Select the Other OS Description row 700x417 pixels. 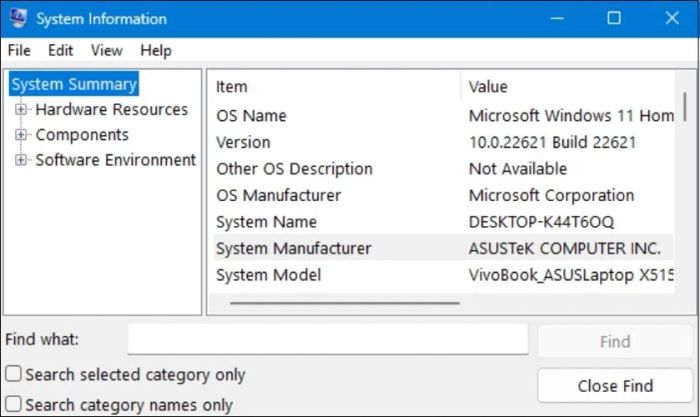(x=443, y=169)
